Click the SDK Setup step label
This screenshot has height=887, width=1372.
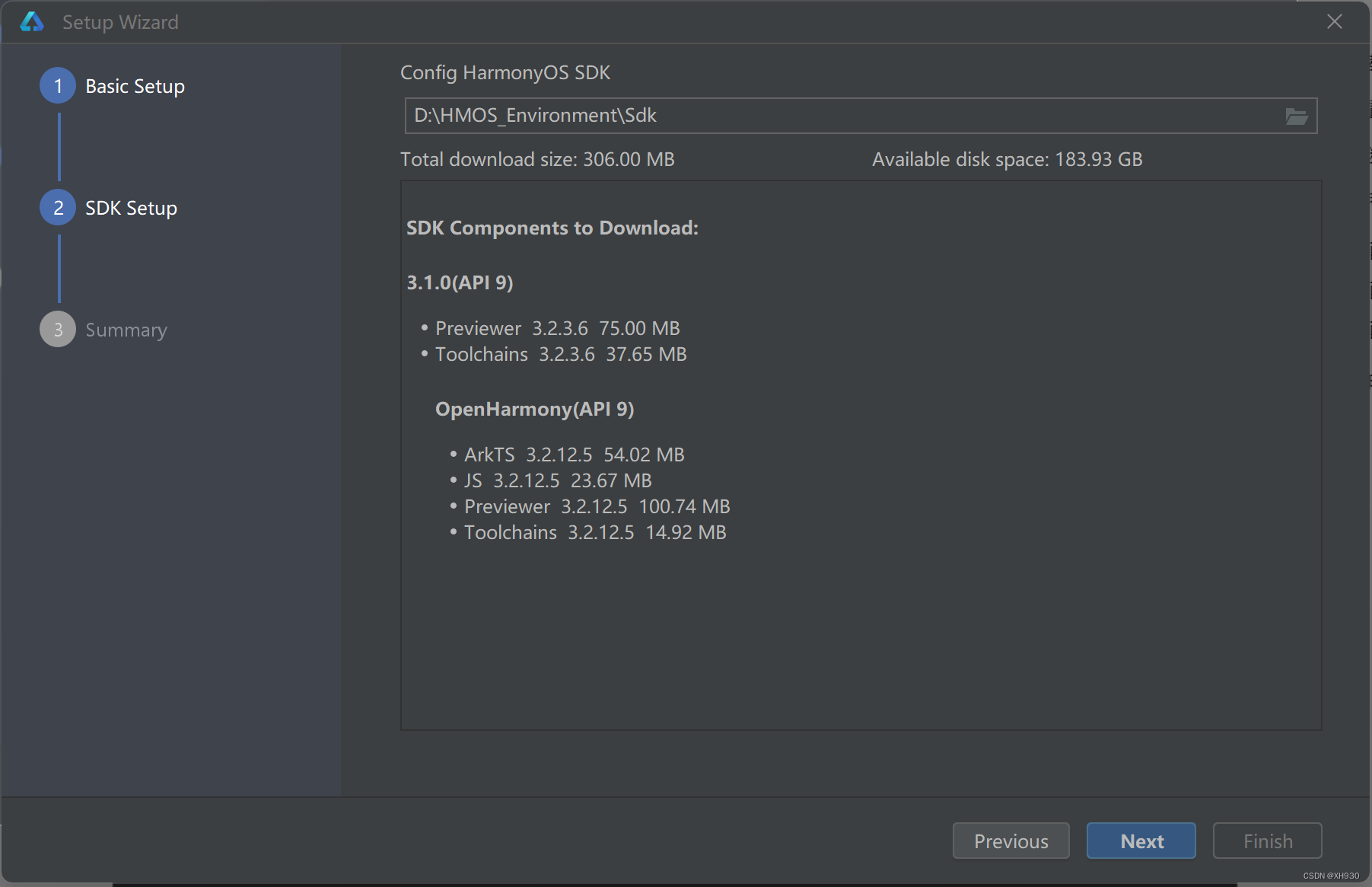[131, 208]
